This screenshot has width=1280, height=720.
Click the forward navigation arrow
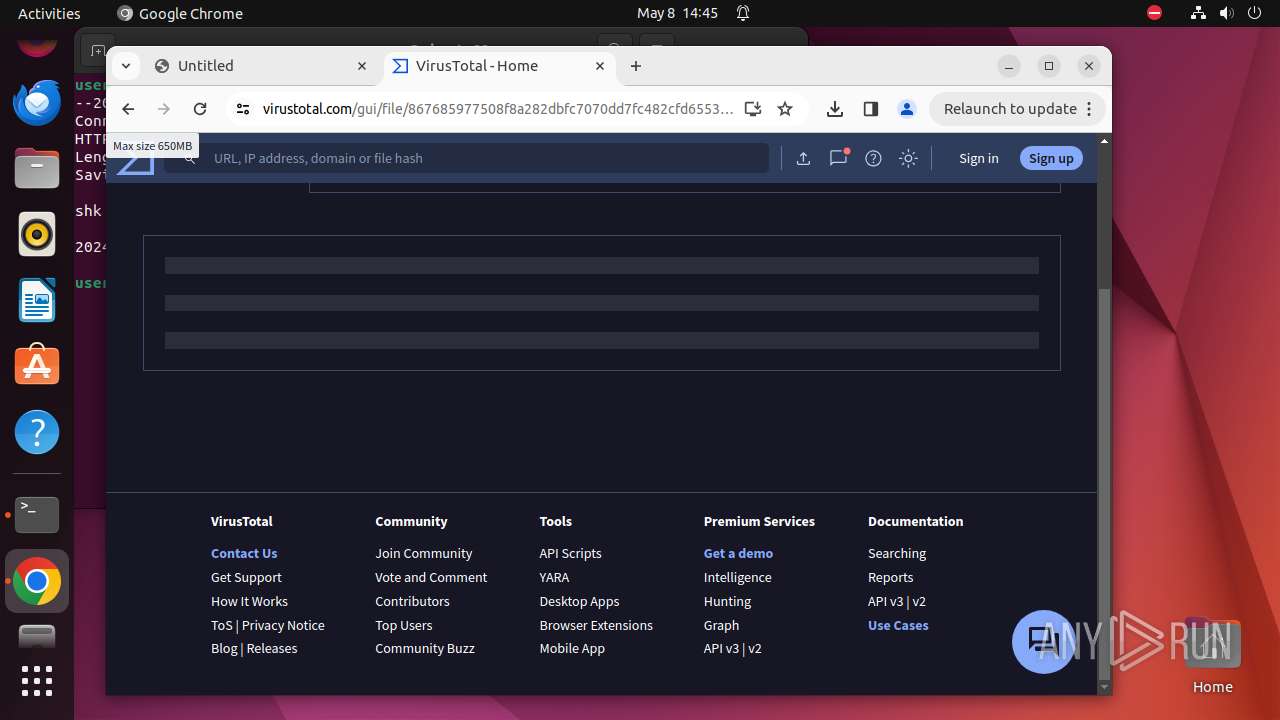[x=164, y=109]
